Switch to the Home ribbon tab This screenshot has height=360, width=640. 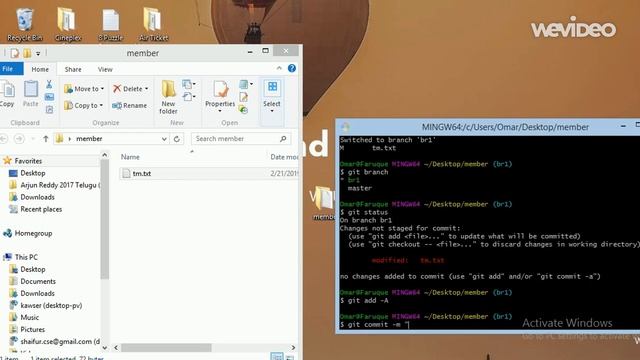40,69
